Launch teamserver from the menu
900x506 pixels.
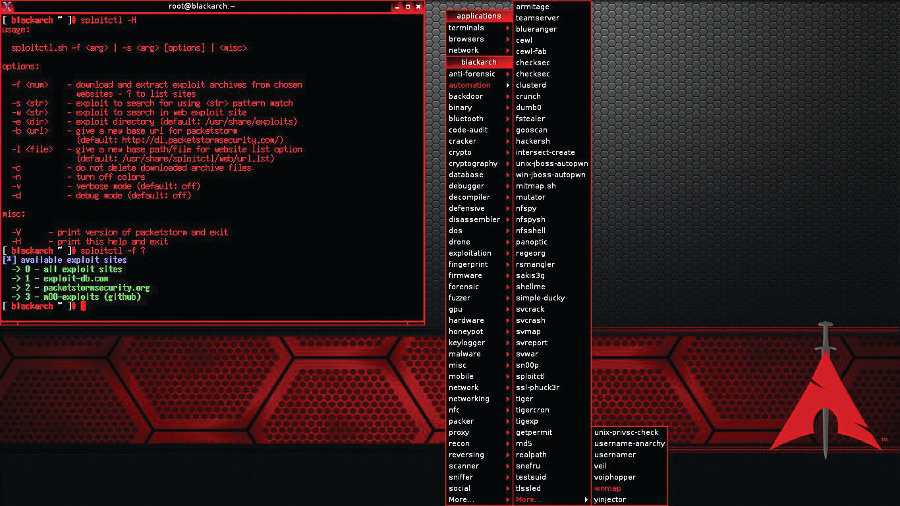tap(537, 18)
